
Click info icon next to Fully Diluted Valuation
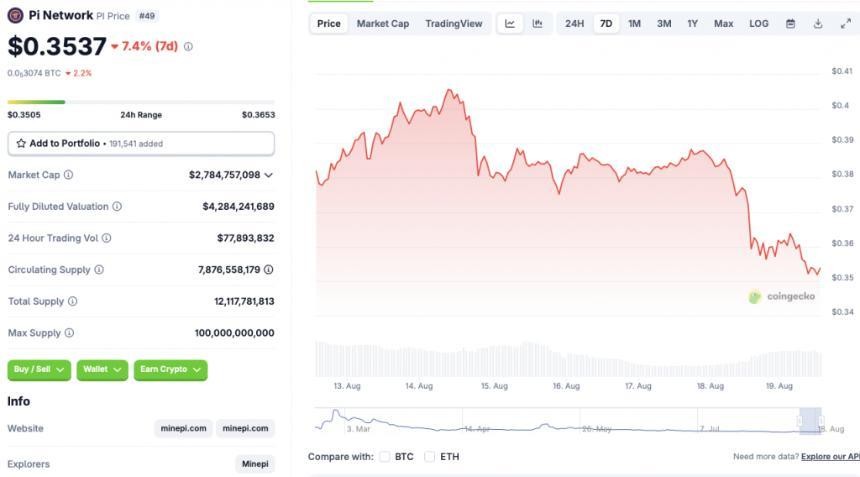pyautogui.click(x=117, y=207)
